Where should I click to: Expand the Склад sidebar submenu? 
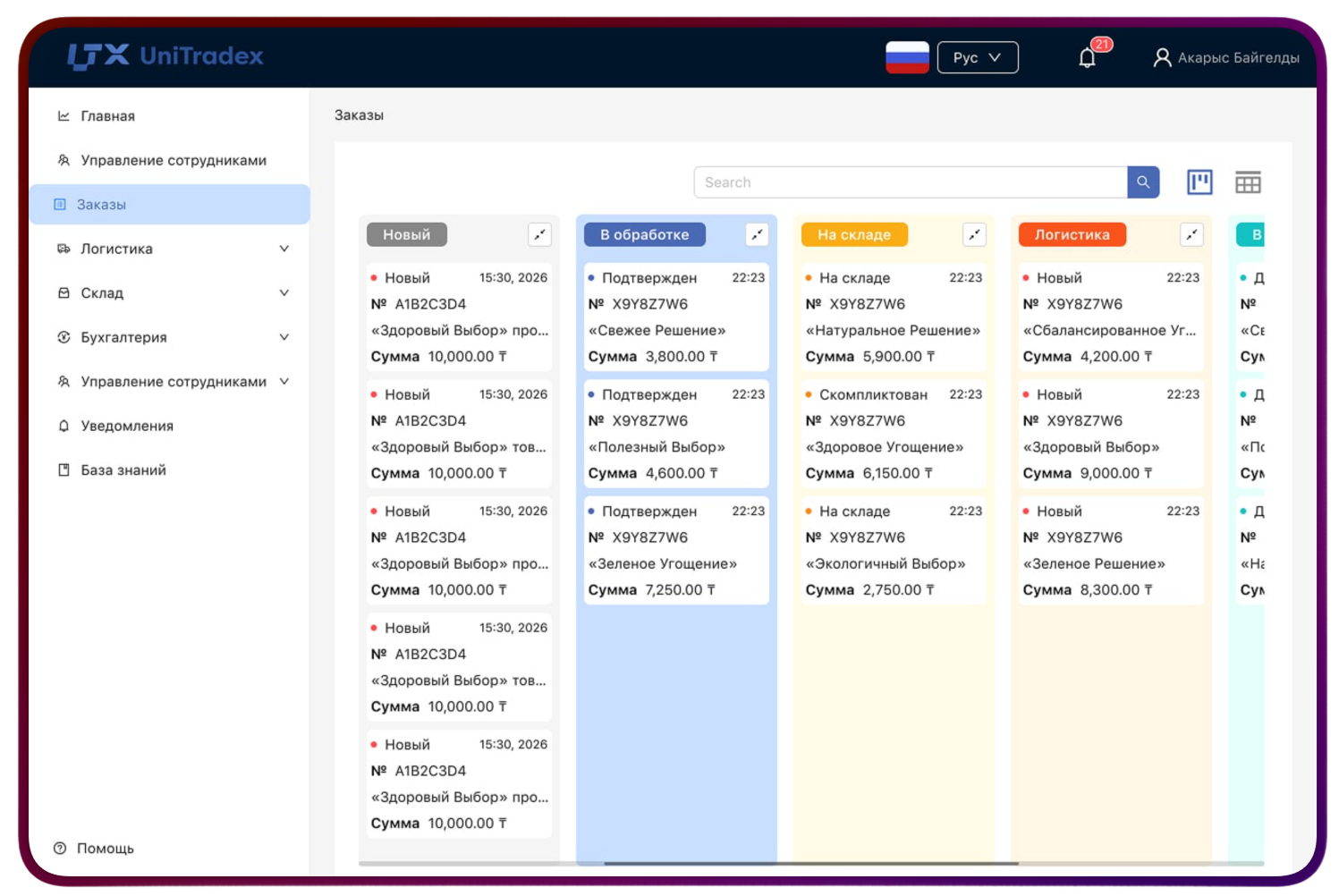[x=284, y=293]
